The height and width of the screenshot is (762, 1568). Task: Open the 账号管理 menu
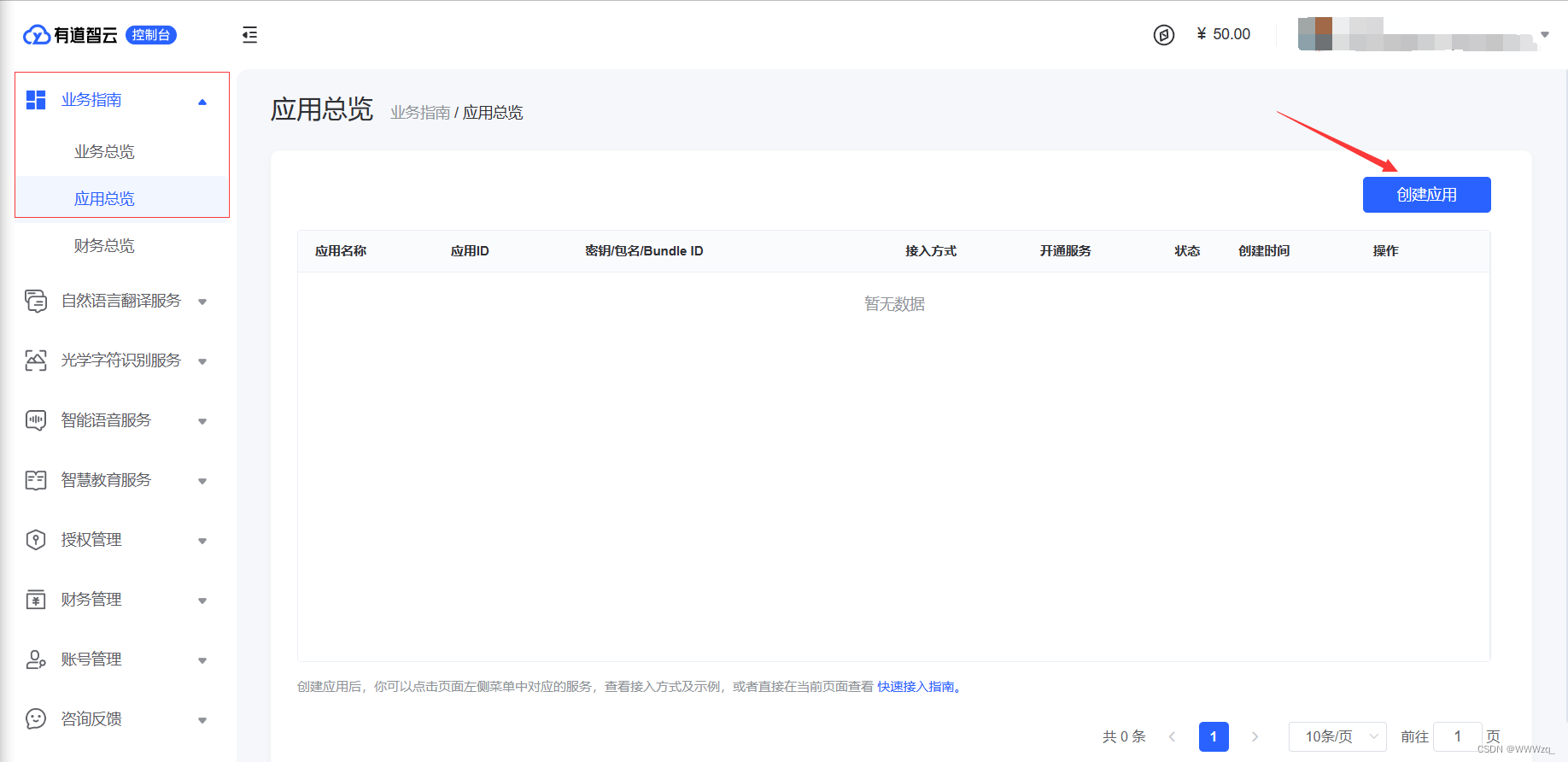pos(91,659)
